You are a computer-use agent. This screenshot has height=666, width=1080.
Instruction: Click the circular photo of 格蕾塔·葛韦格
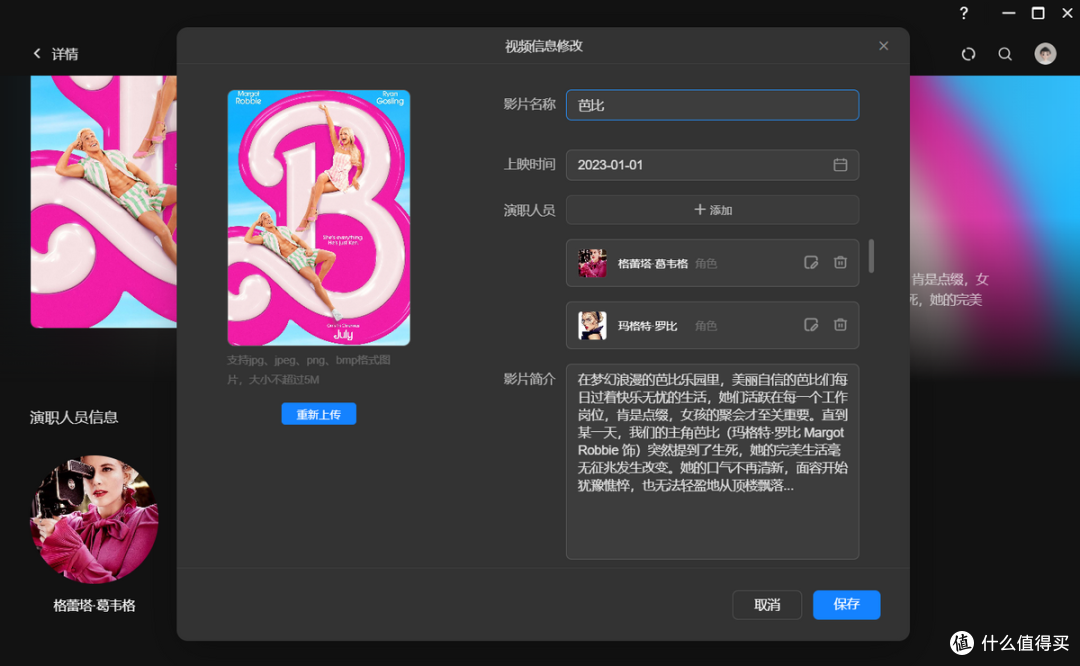click(94, 519)
